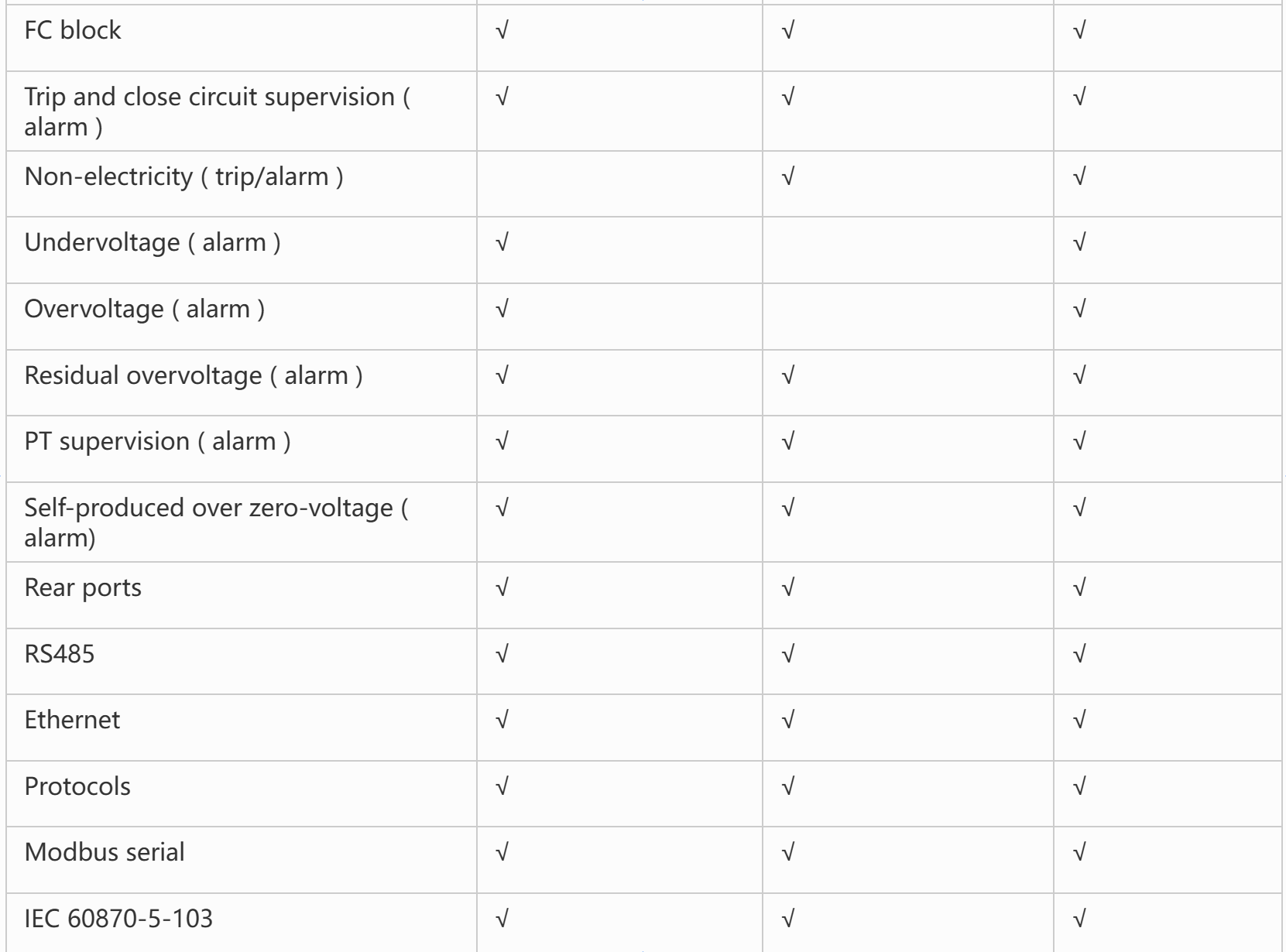The height and width of the screenshot is (952, 1286).
Task: Click the "PT supervision ( alarm )" label
Action: pyautogui.click(x=157, y=442)
